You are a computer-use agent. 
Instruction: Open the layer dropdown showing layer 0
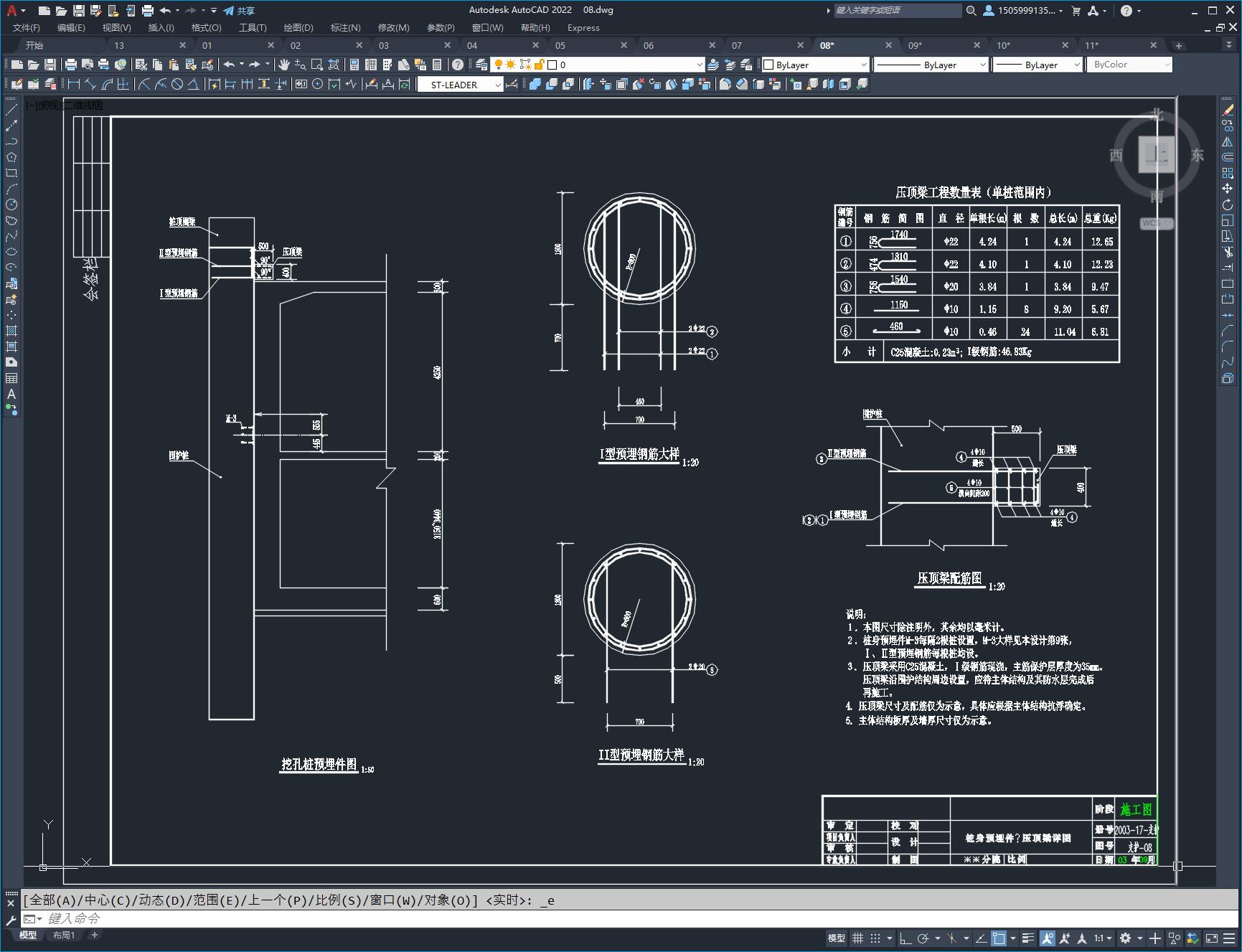click(x=598, y=65)
